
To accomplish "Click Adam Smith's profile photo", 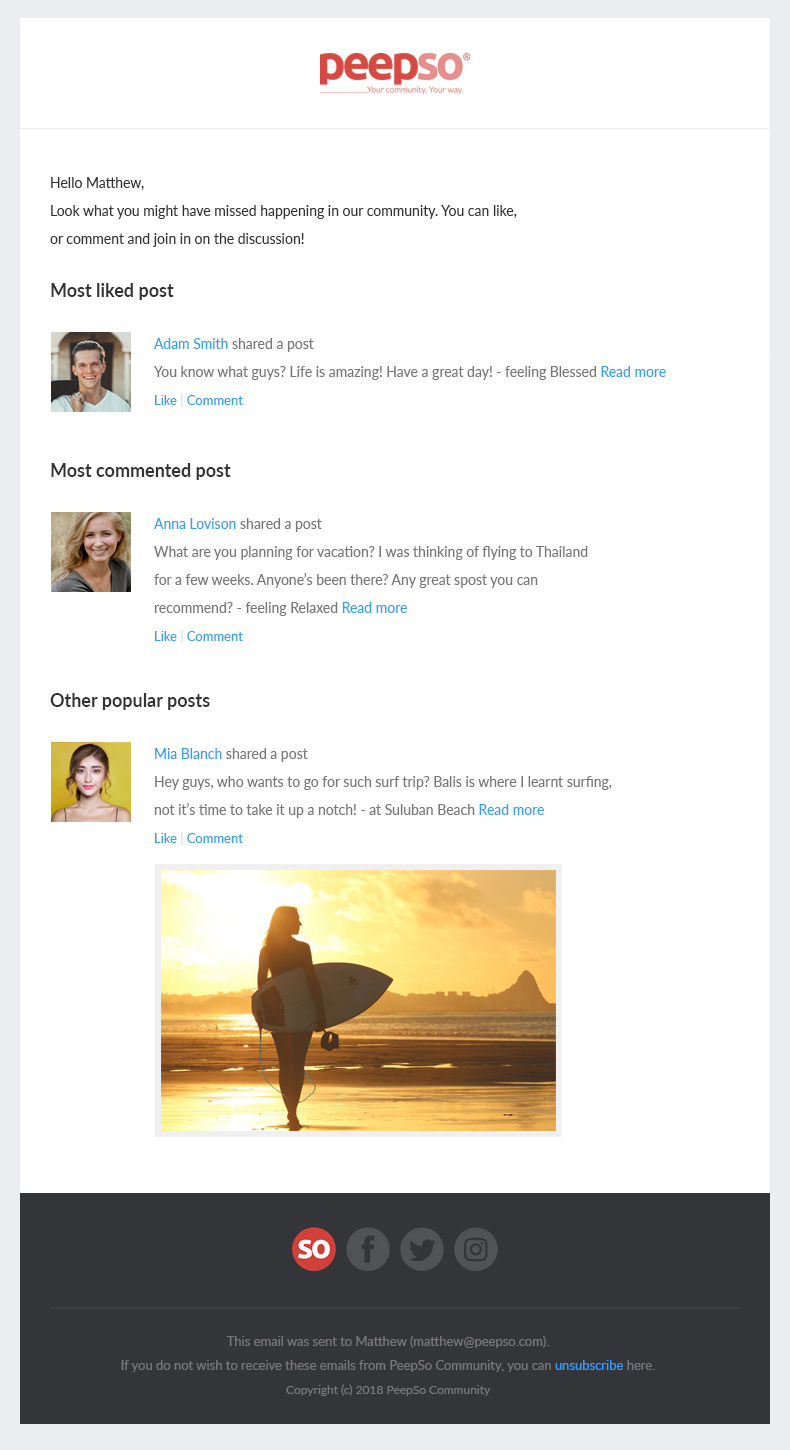I will click(91, 372).
